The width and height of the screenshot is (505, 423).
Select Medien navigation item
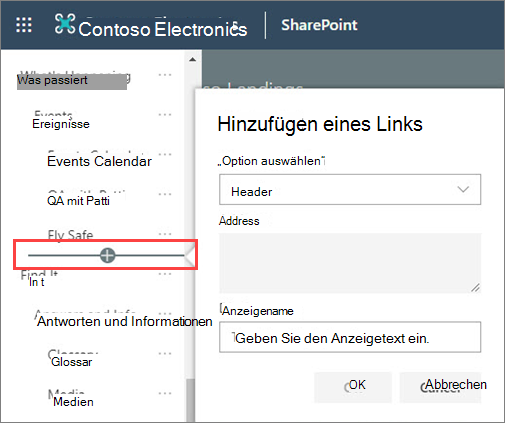[73, 402]
